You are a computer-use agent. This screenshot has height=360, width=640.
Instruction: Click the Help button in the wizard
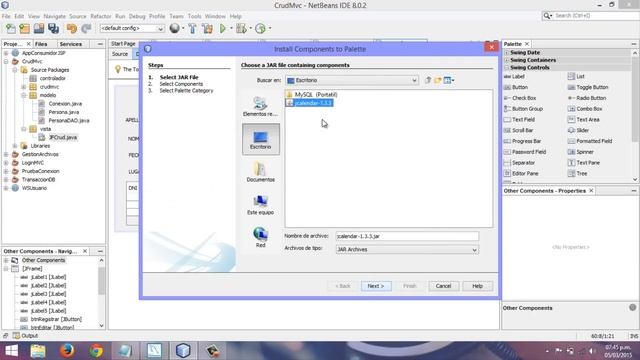478,286
